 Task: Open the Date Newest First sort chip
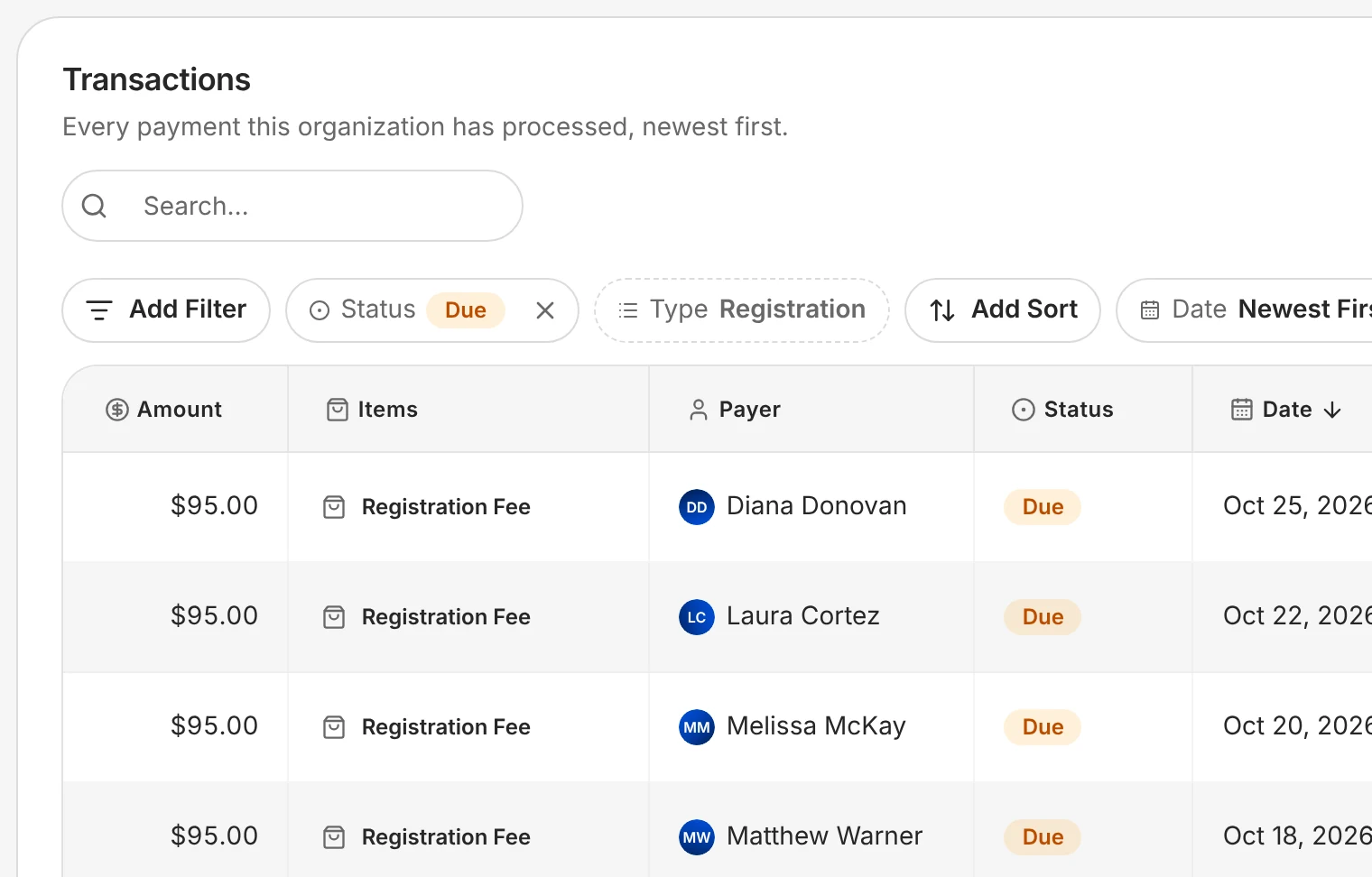[x=1245, y=310]
